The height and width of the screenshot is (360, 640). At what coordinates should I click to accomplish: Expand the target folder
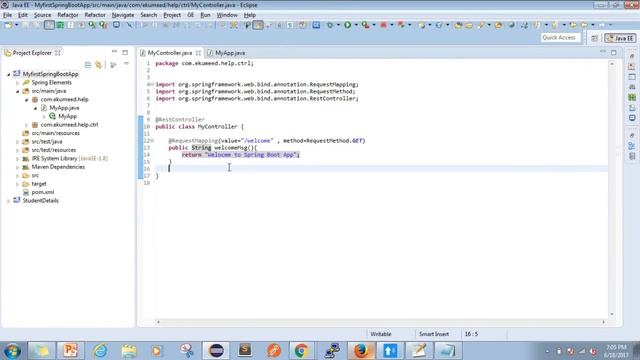[x=18, y=184]
